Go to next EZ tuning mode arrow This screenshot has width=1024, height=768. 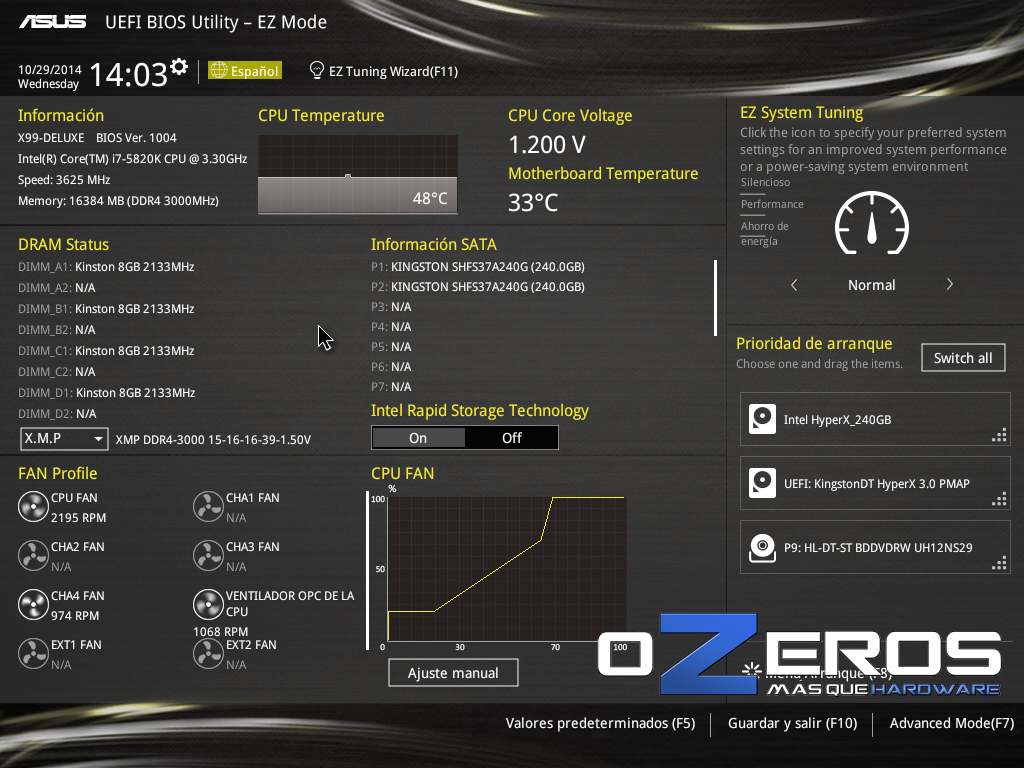(950, 285)
